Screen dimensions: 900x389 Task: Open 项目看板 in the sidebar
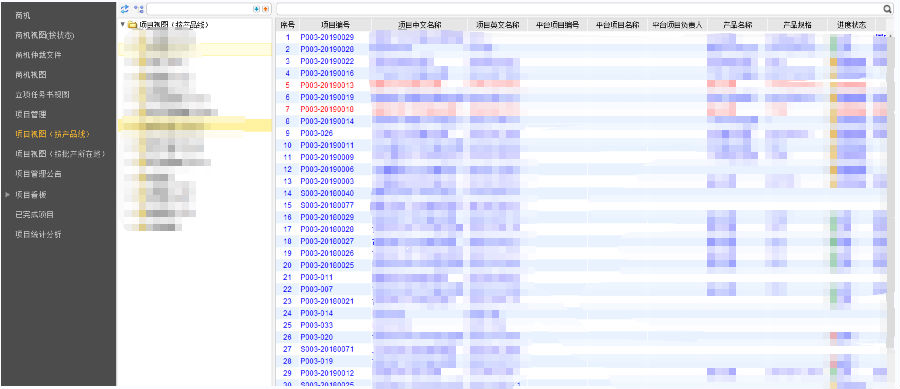30,195
